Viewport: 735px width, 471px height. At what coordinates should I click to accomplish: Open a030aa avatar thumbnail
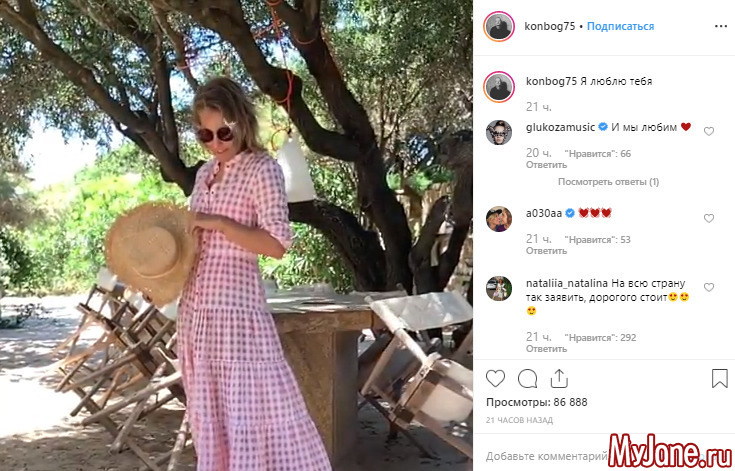[499, 219]
